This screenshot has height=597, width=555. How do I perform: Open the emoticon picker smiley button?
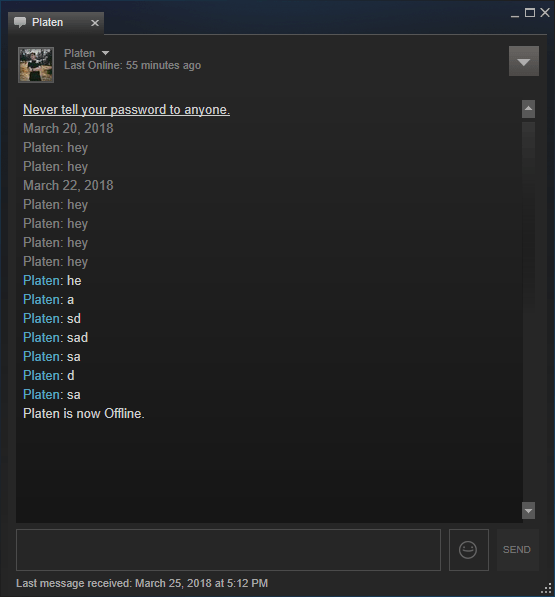click(469, 549)
